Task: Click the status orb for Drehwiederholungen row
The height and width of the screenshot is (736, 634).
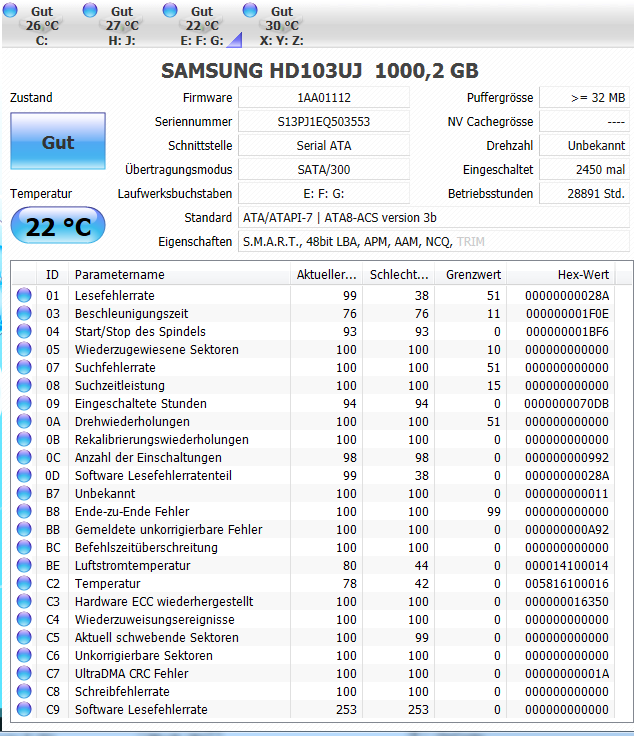Action: click(24, 421)
